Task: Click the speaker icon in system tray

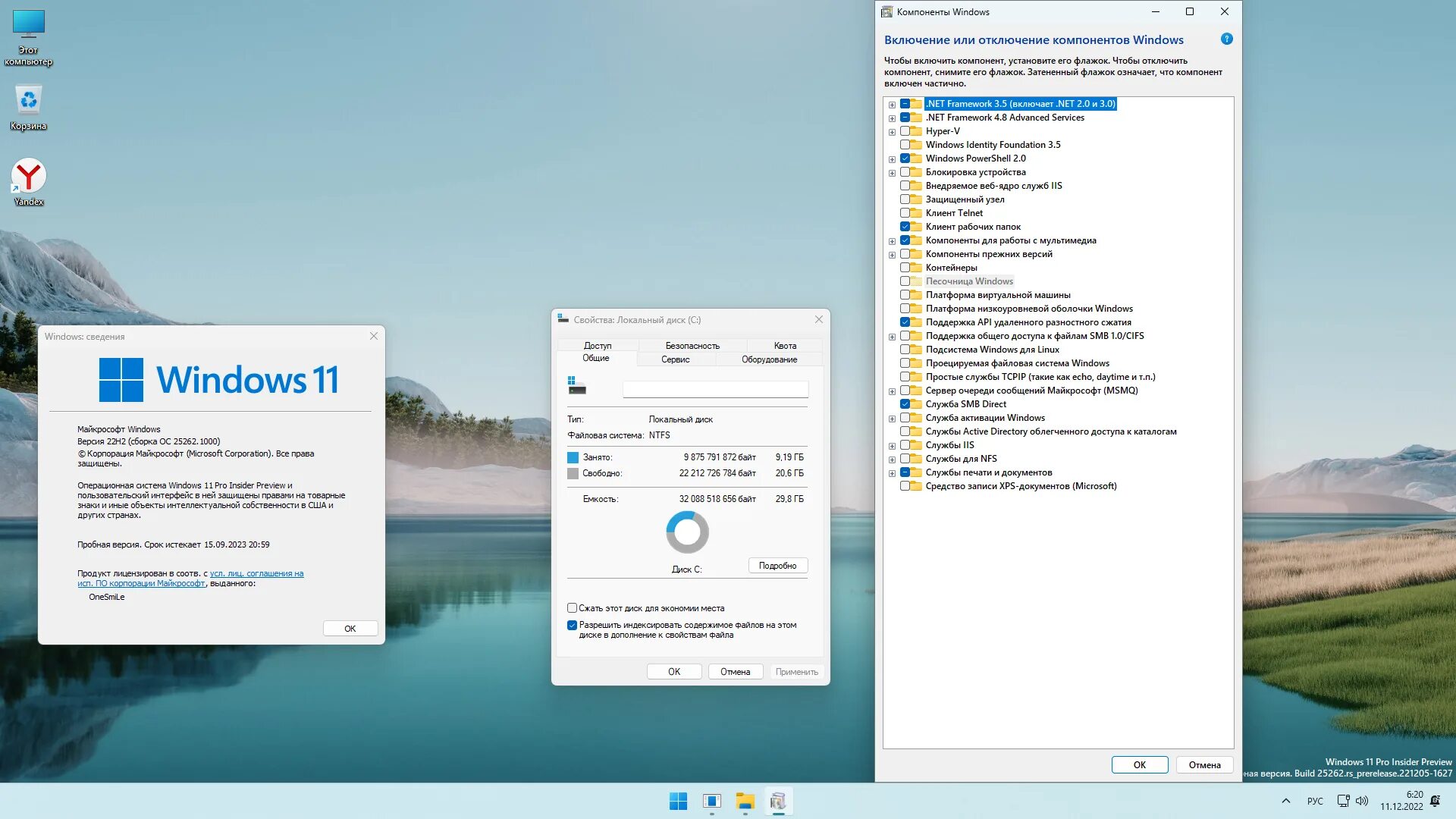Action: 1363,800
